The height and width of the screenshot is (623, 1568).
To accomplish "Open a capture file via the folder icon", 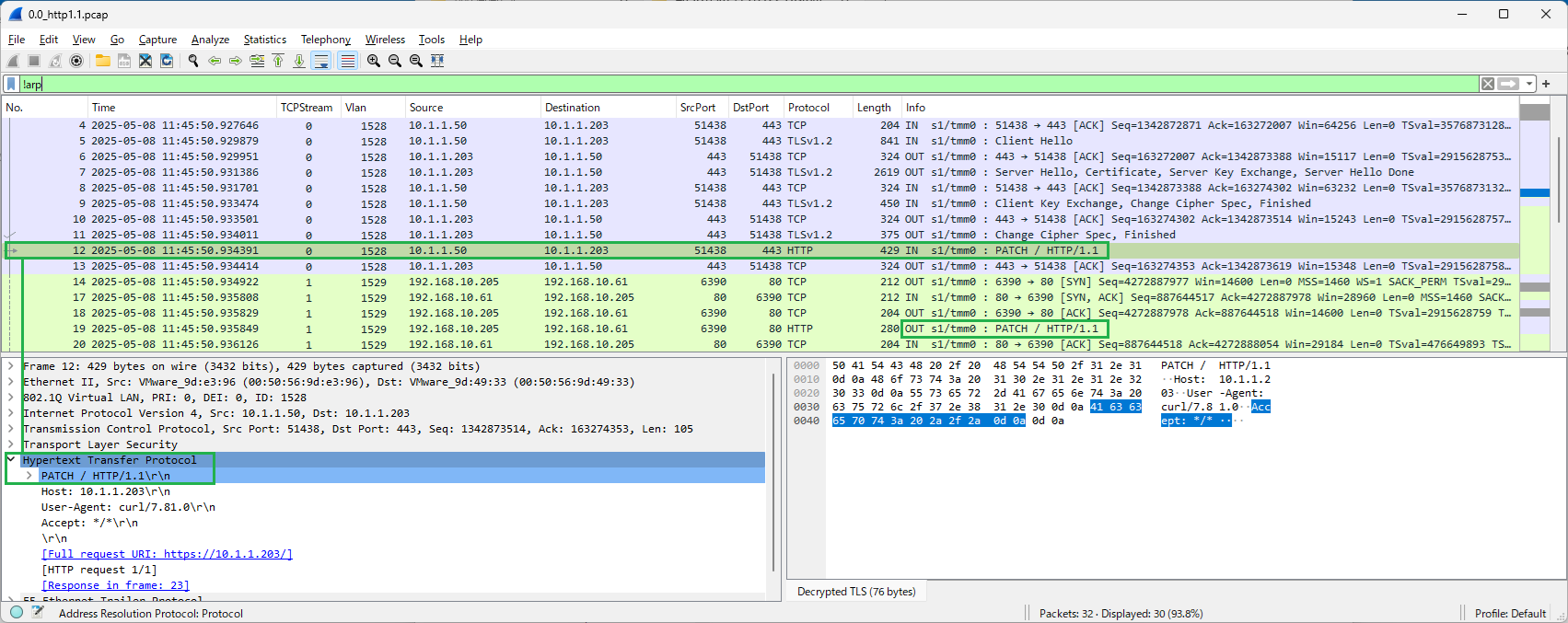I will [102, 61].
